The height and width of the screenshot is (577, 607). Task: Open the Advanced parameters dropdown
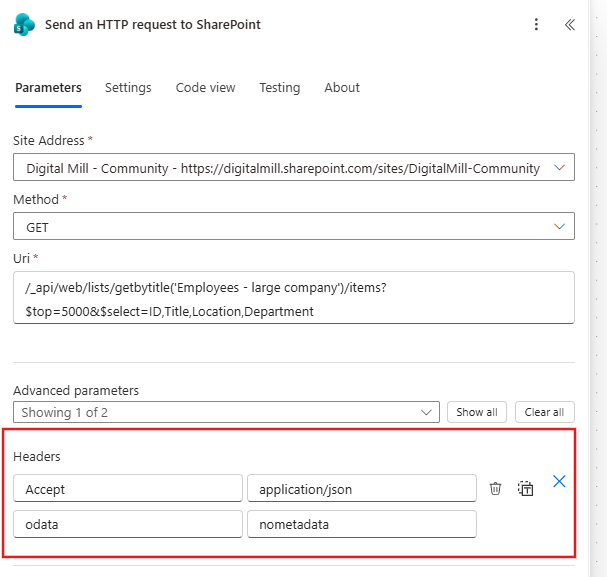pos(226,412)
